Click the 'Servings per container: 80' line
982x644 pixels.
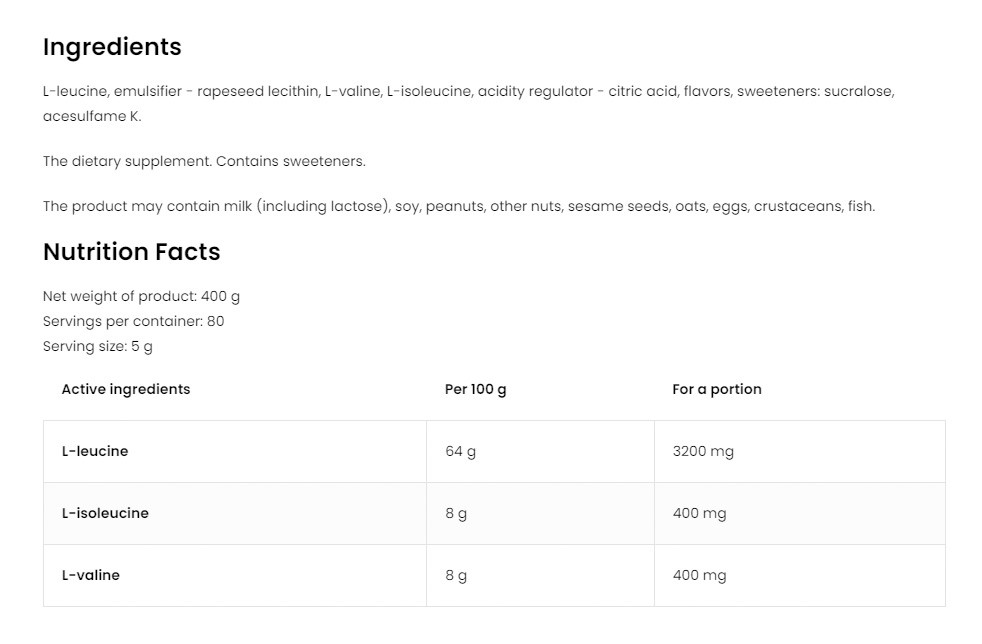click(x=133, y=321)
